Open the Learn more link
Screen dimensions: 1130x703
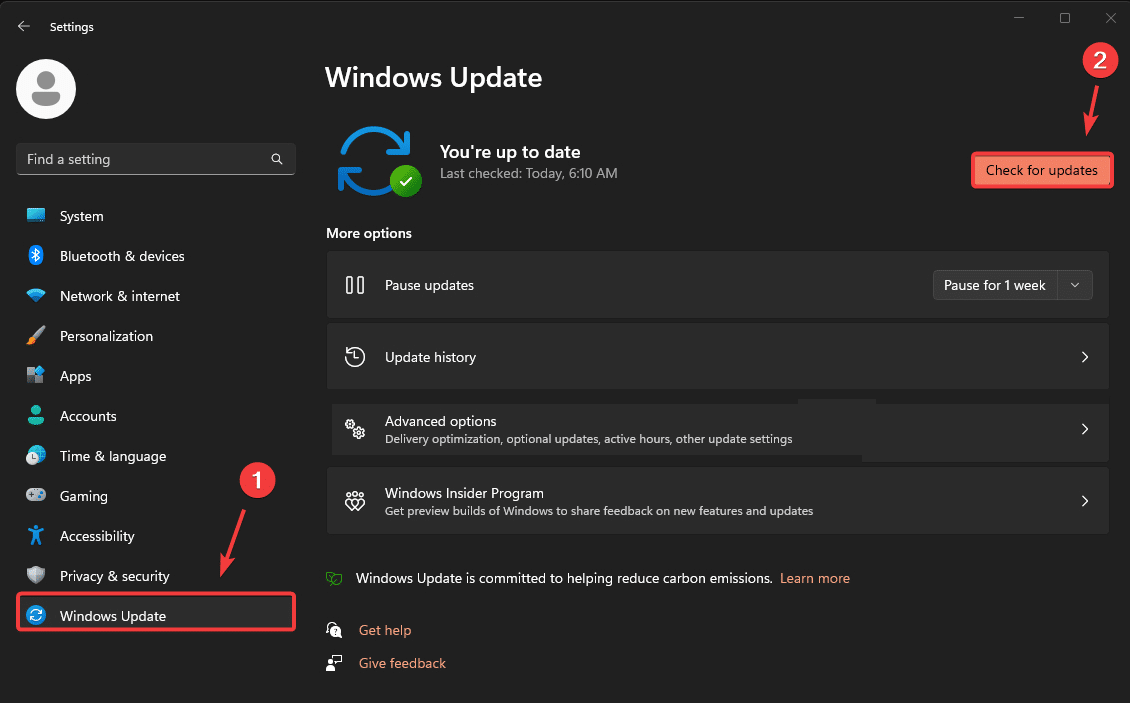coord(814,578)
